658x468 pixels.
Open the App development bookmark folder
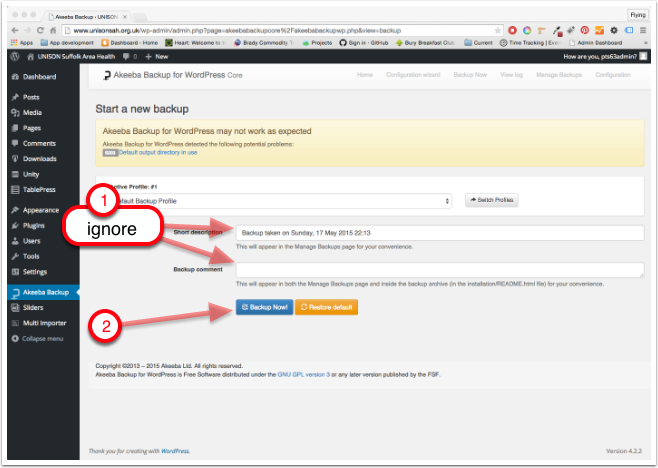coord(67,43)
